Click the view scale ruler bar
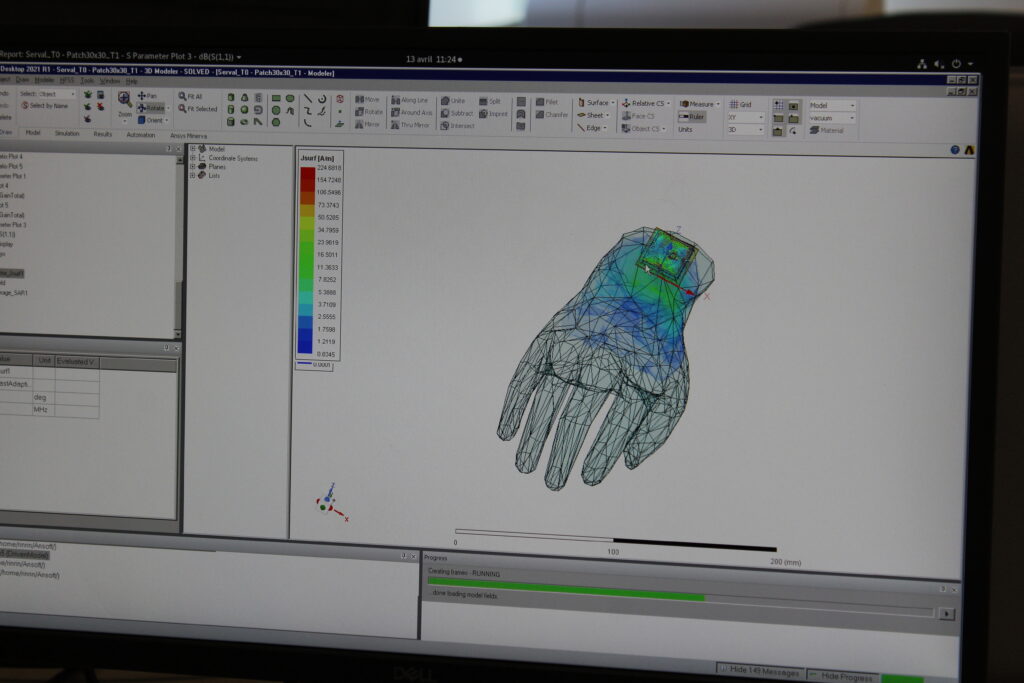 615,539
